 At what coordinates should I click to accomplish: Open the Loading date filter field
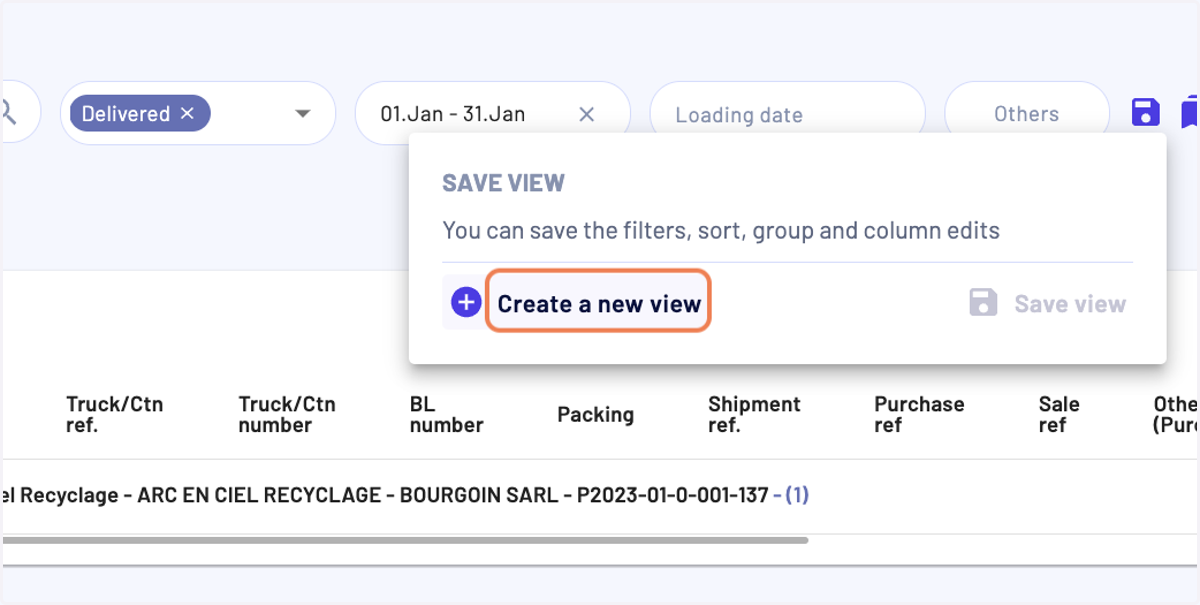[x=788, y=114]
